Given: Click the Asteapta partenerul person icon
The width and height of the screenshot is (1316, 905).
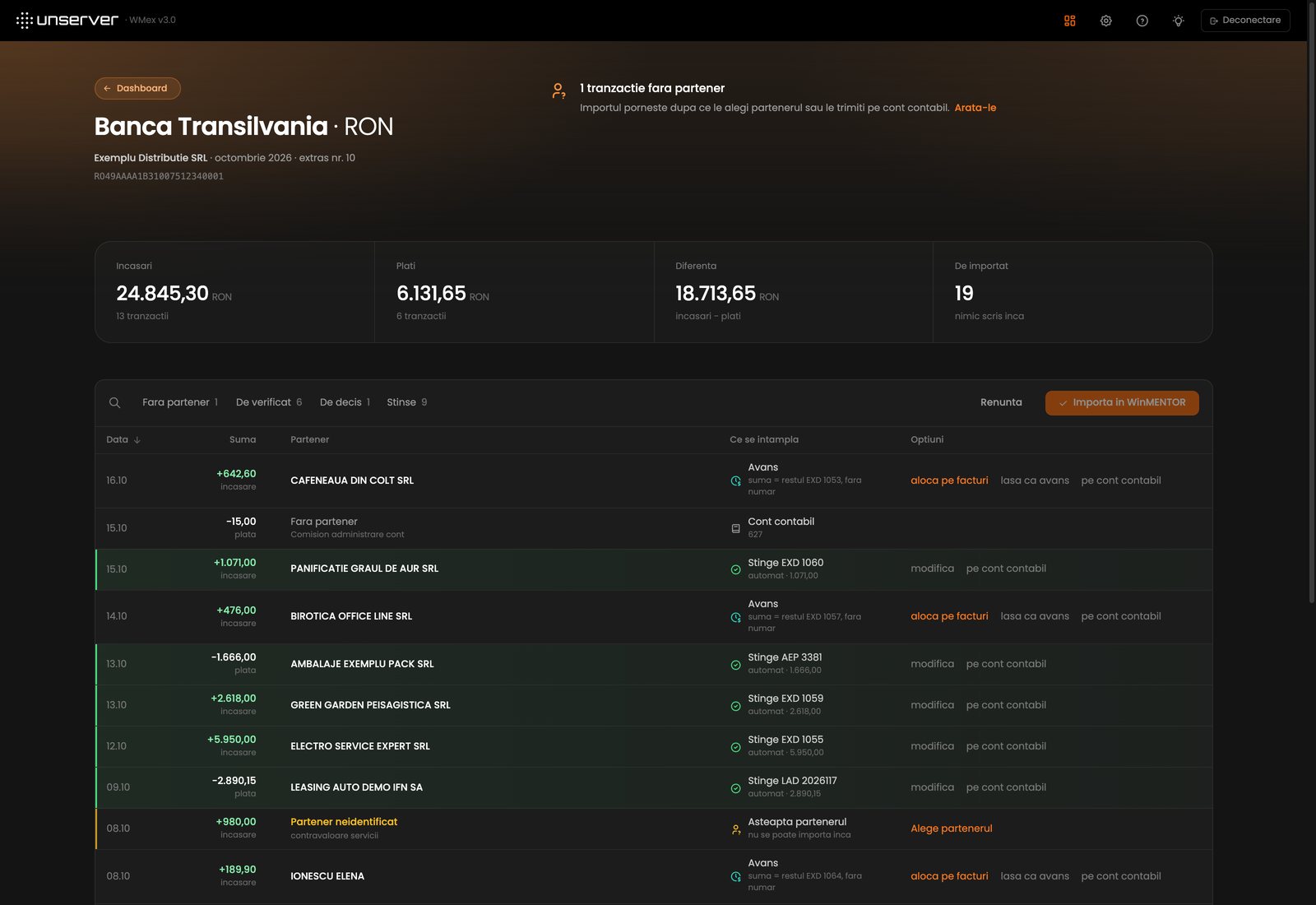Looking at the screenshot, I should [x=735, y=829].
